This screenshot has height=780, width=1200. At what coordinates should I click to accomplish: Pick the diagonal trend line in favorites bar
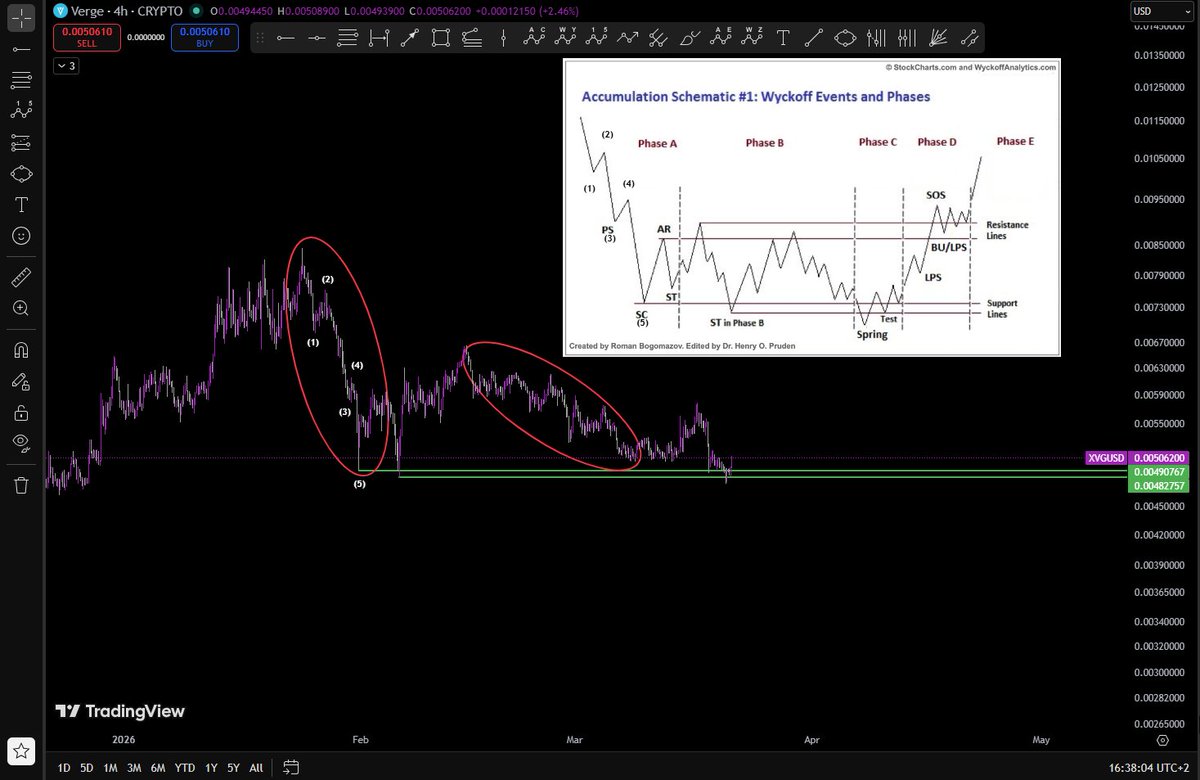click(814, 38)
